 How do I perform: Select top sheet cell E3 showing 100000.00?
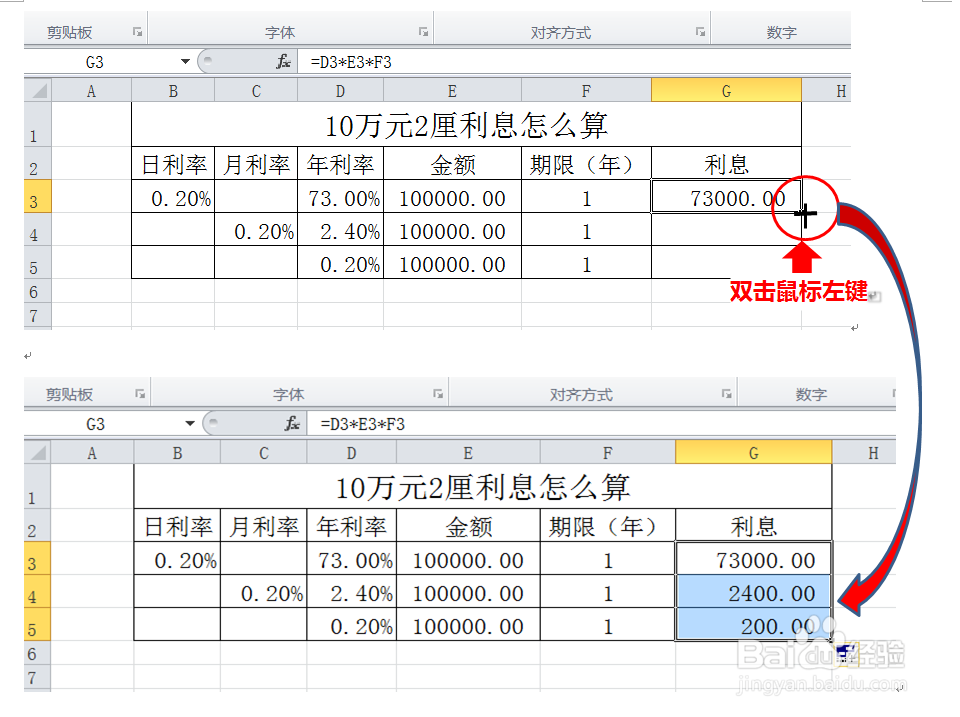(x=452, y=196)
